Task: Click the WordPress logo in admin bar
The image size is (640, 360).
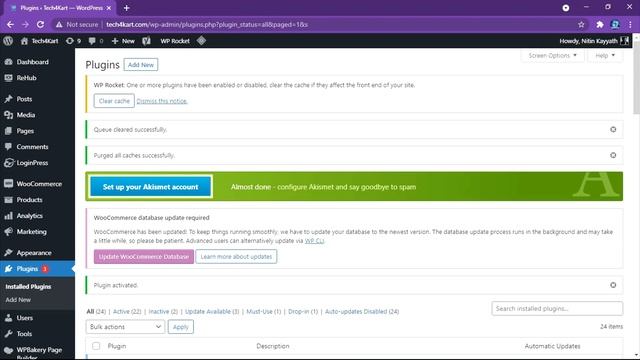Action: (8, 41)
